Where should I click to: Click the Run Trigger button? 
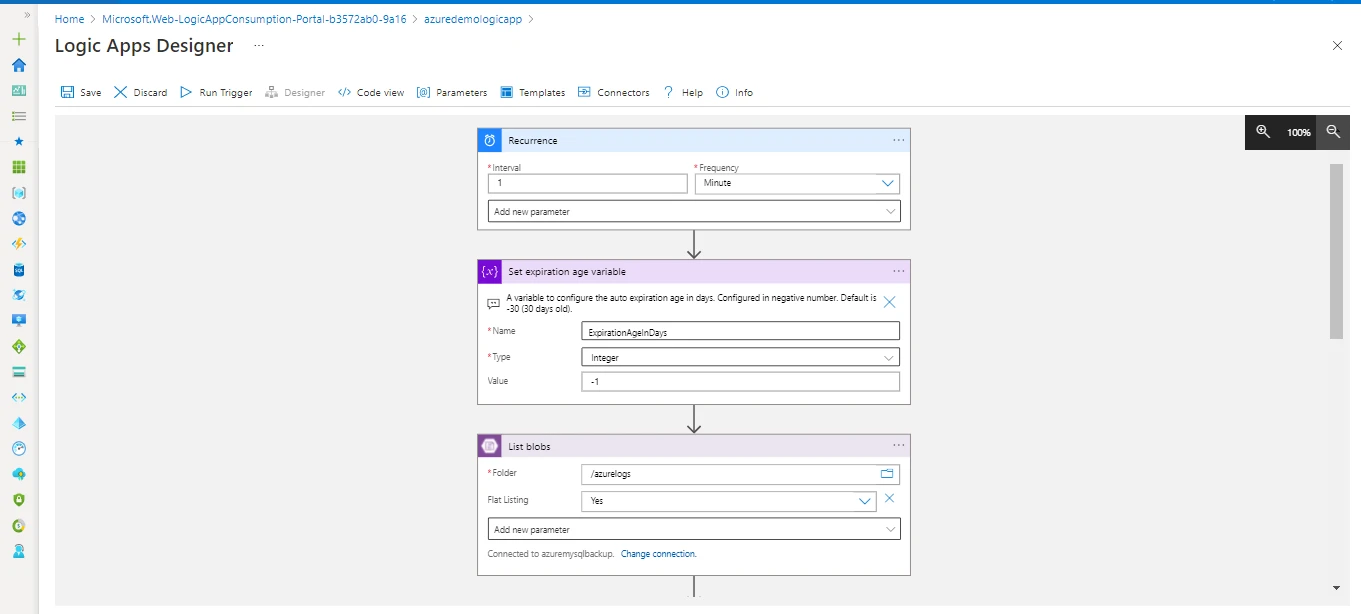click(215, 91)
